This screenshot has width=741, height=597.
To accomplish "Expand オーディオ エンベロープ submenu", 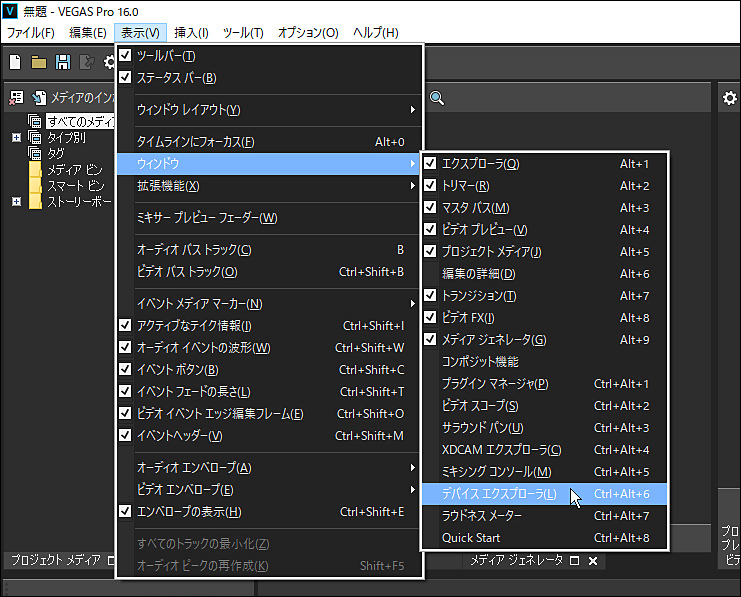I will 268,467.
